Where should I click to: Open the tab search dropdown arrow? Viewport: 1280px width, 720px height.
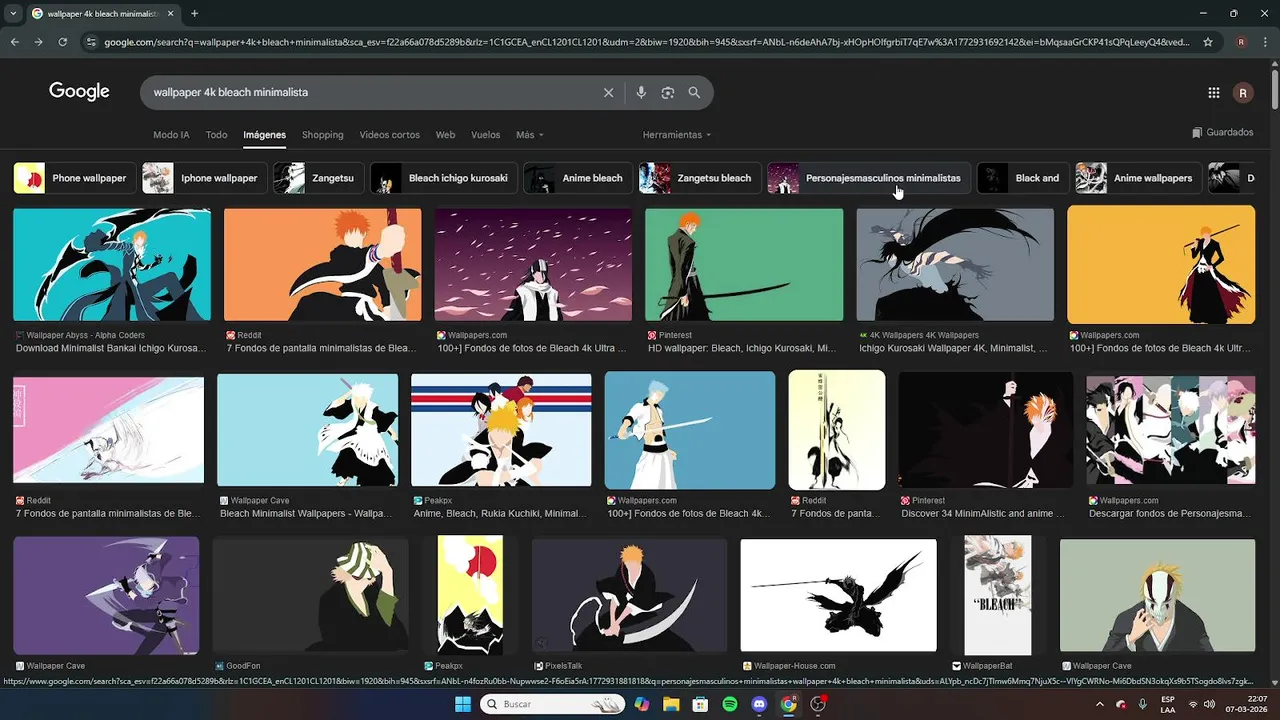click(x=12, y=13)
